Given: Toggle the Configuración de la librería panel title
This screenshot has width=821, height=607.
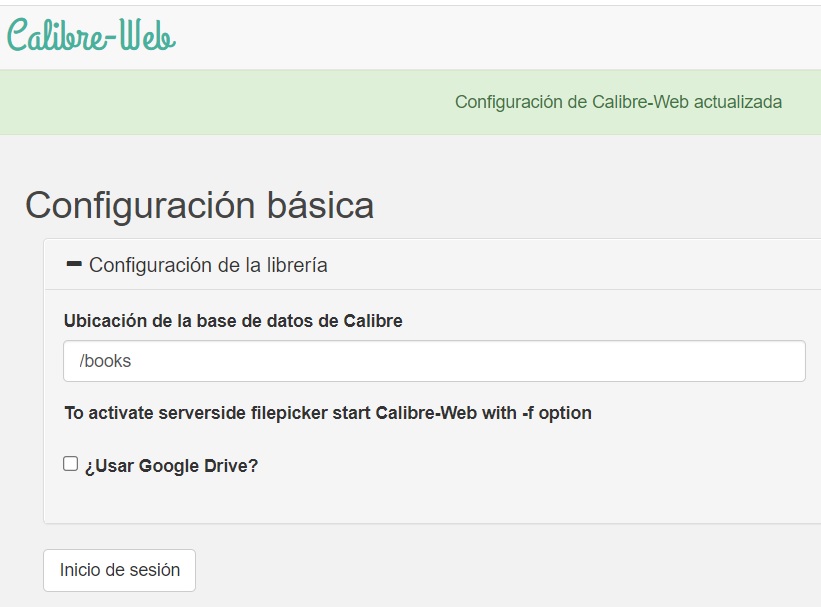Looking at the screenshot, I should click(x=208, y=265).
